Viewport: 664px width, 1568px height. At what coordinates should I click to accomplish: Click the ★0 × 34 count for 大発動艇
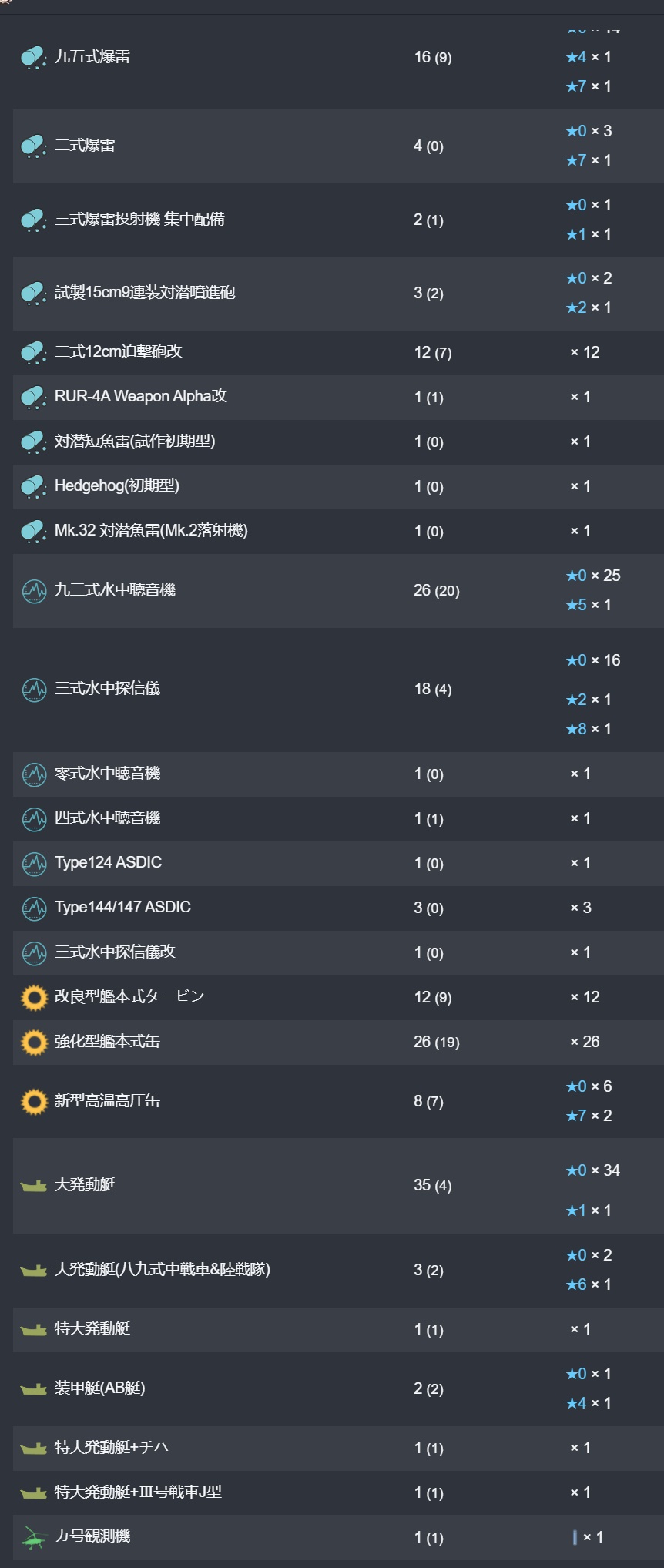tap(593, 1170)
